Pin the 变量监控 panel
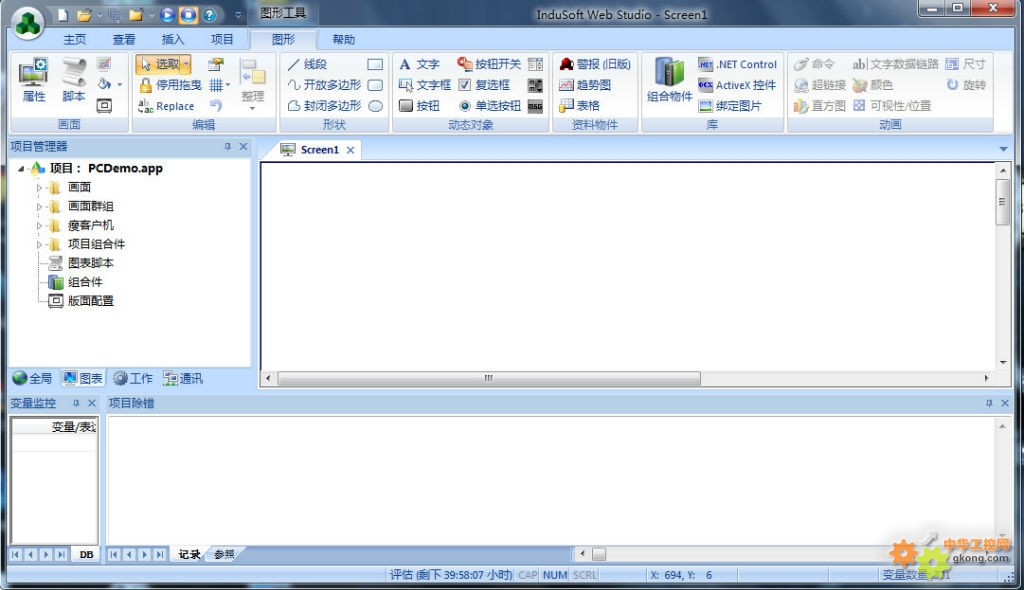1024x590 pixels. click(76, 403)
